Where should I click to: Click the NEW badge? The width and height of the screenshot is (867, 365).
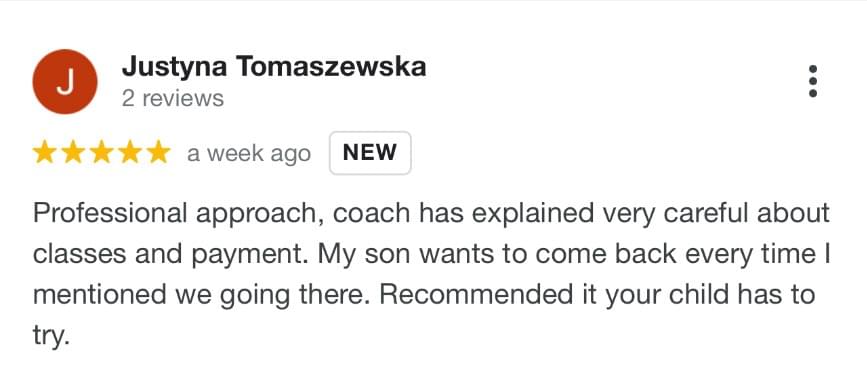(x=370, y=153)
